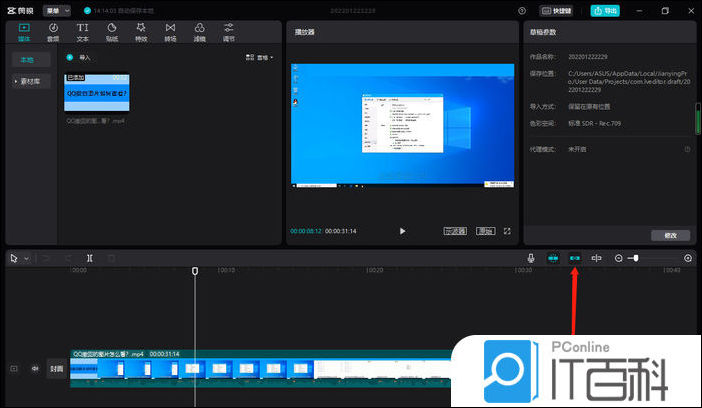Click the fullscreen preview icon in player

[507, 231]
